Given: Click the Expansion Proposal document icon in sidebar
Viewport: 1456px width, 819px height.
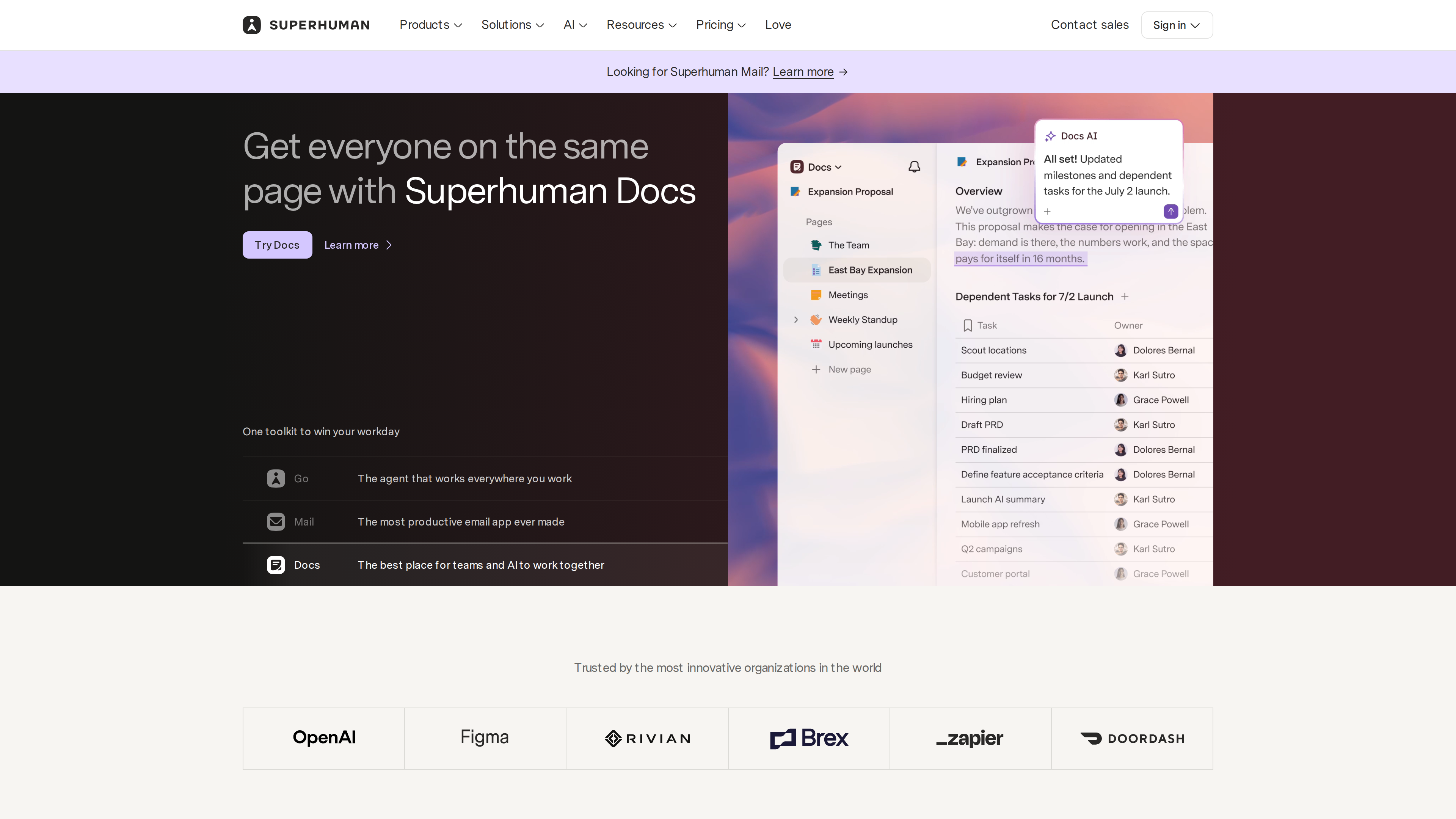Looking at the screenshot, I should (795, 191).
